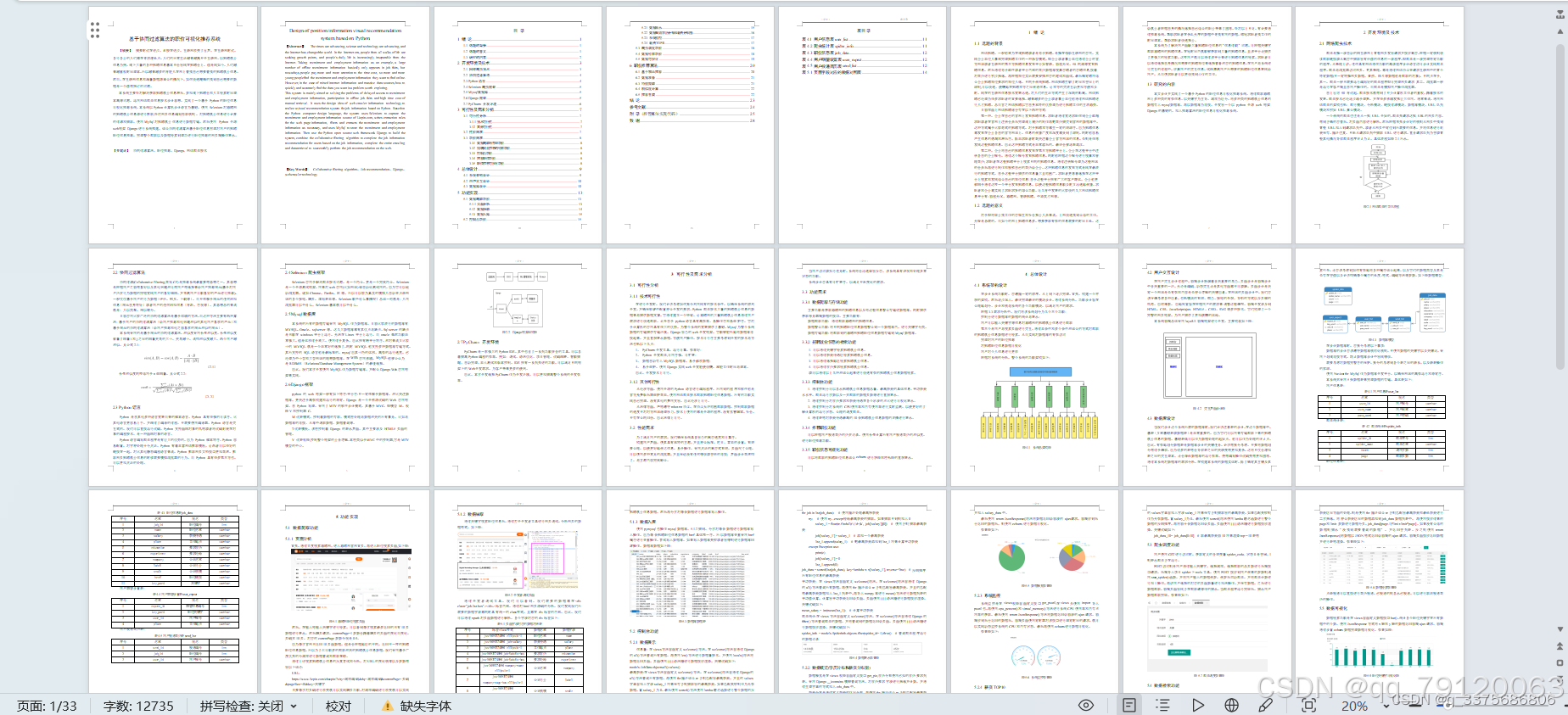Select the page with three database tables
Image resolution: width=1568 pixels, height=715 pixels.
(x=173, y=592)
